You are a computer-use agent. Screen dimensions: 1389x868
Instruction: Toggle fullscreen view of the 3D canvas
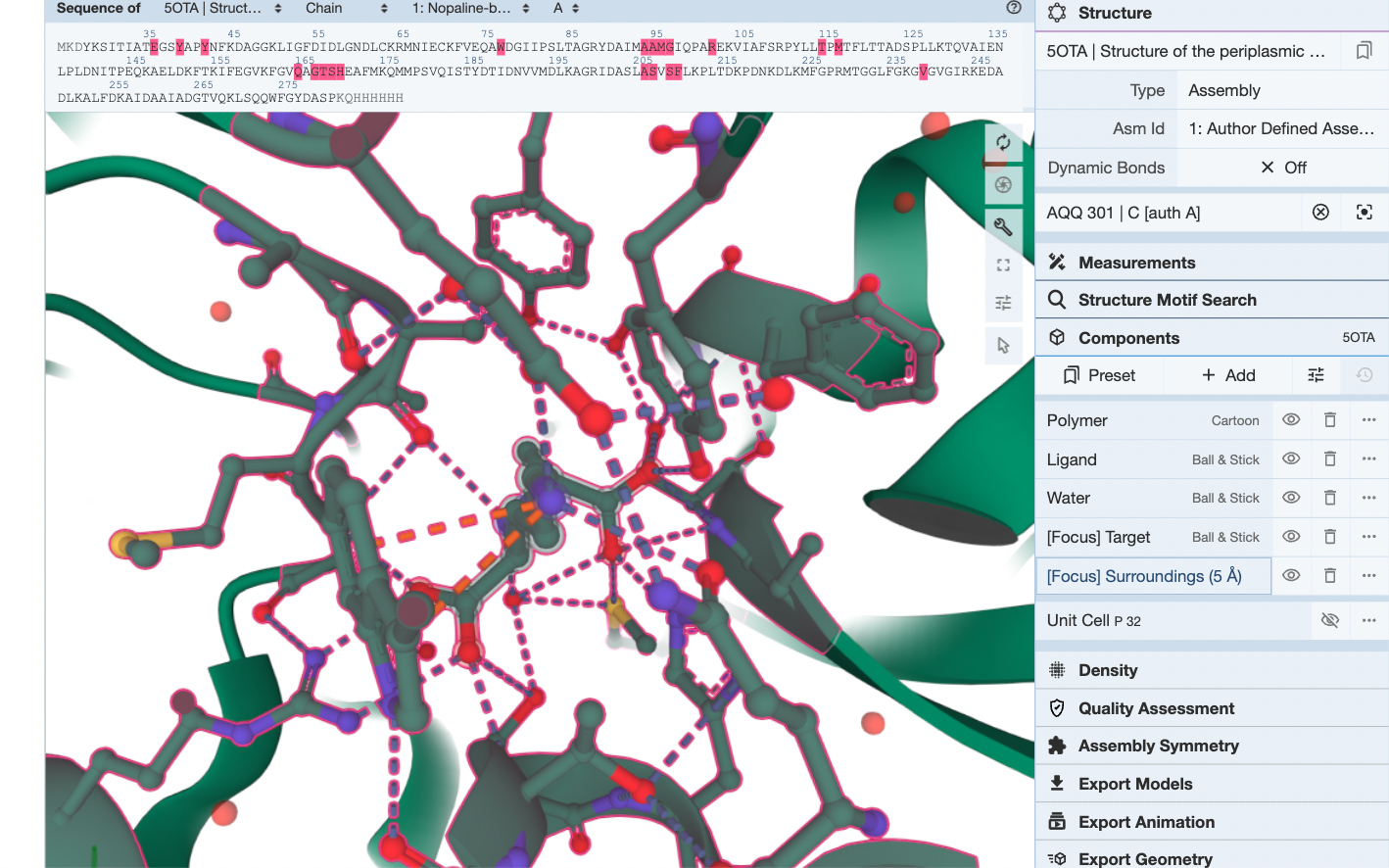[x=1003, y=264]
